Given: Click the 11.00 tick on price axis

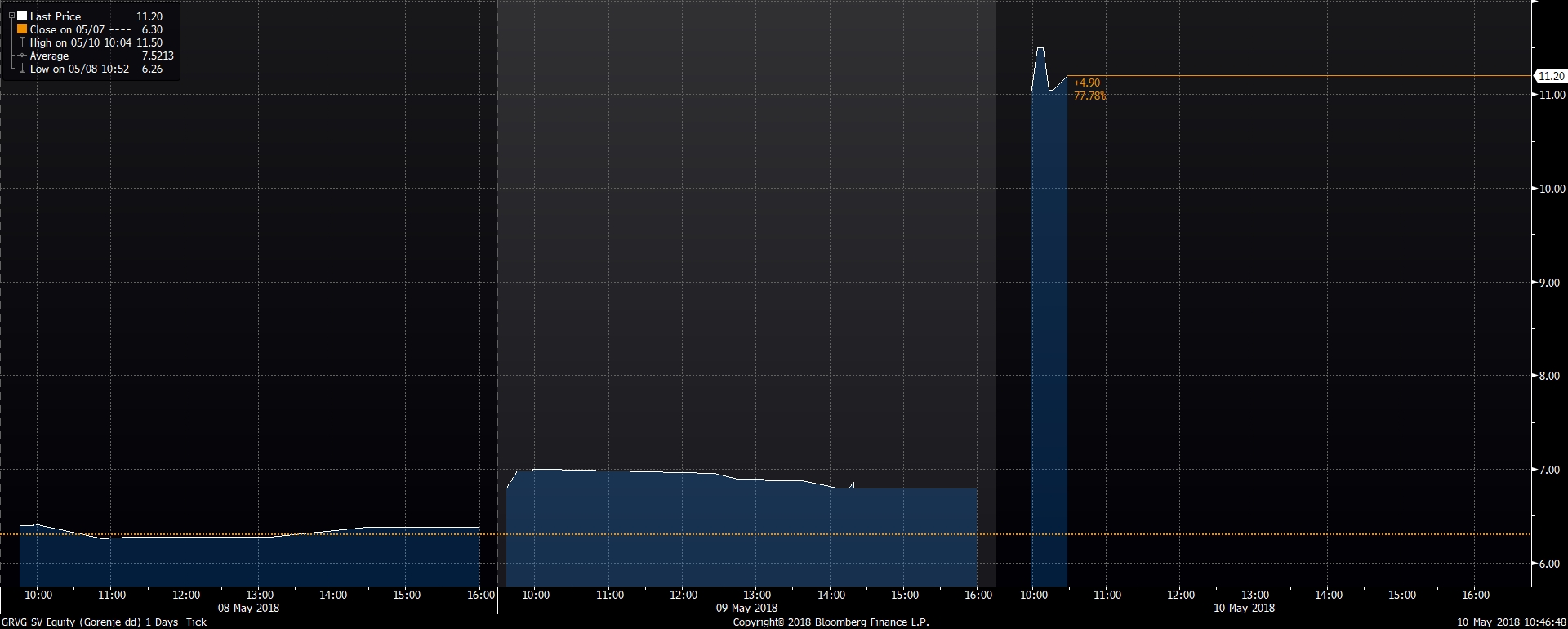Looking at the screenshot, I should 1552,95.
